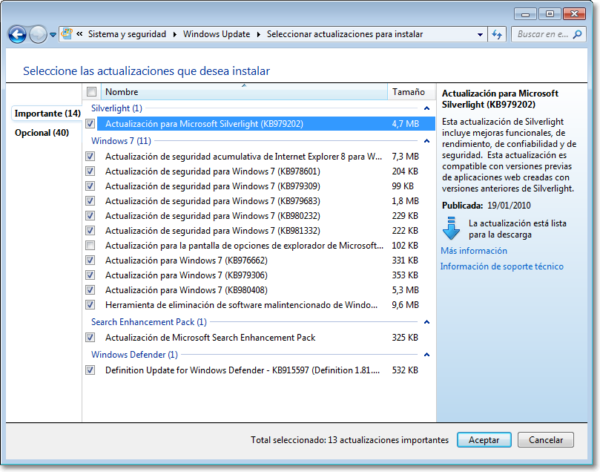Expand arrow after 'Windows Update' breadcrumb
This screenshot has width=600, height=472.
[258, 34]
